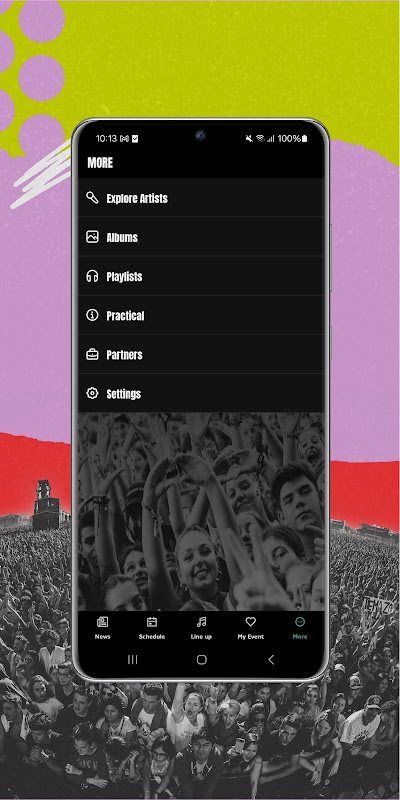Tap the gear icon beside Settings
This screenshot has height=800, width=400.
(x=92, y=393)
